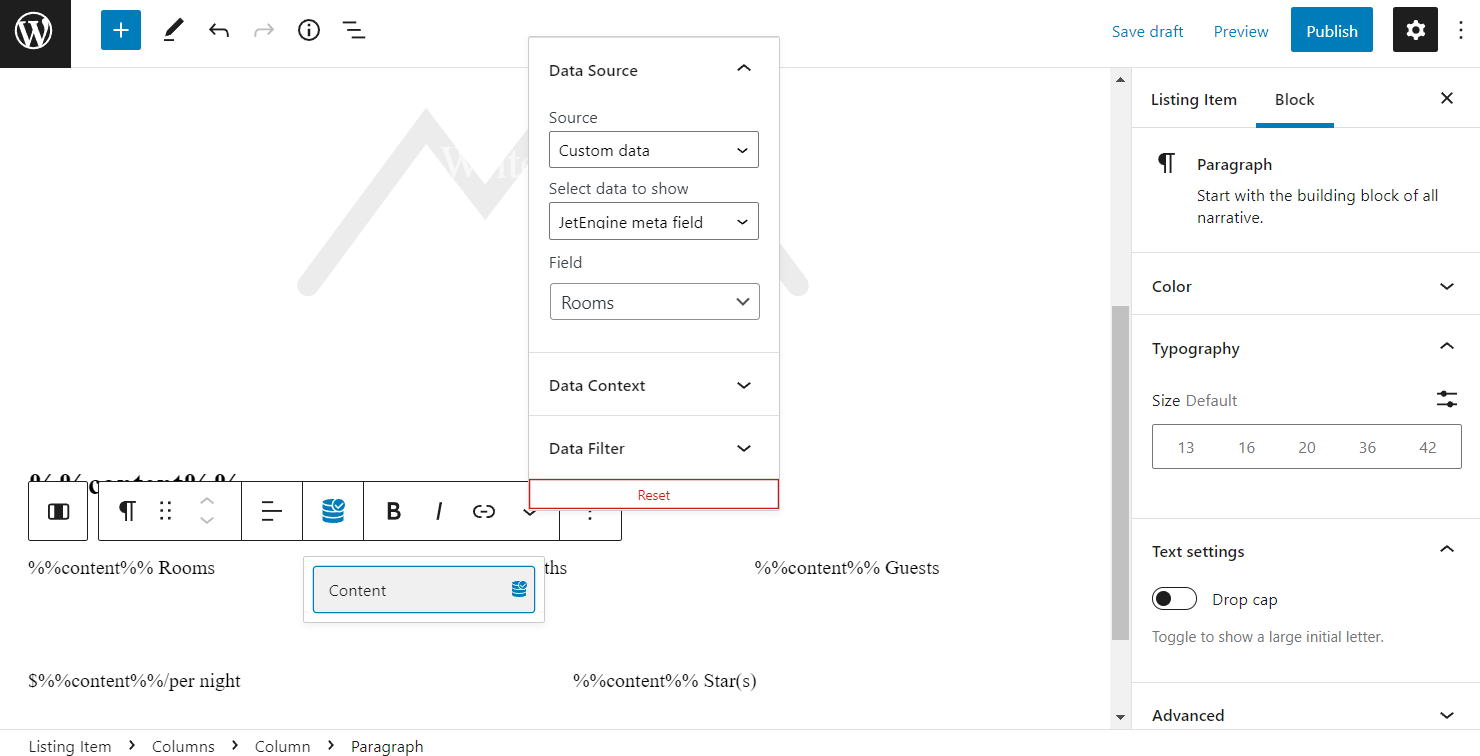Insert a link
This screenshot has width=1480, height=756.
484,511
